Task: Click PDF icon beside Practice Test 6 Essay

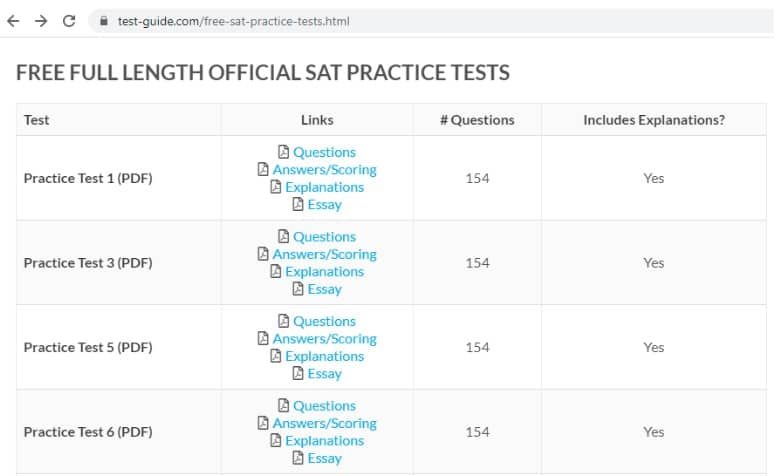Action: 298,458
